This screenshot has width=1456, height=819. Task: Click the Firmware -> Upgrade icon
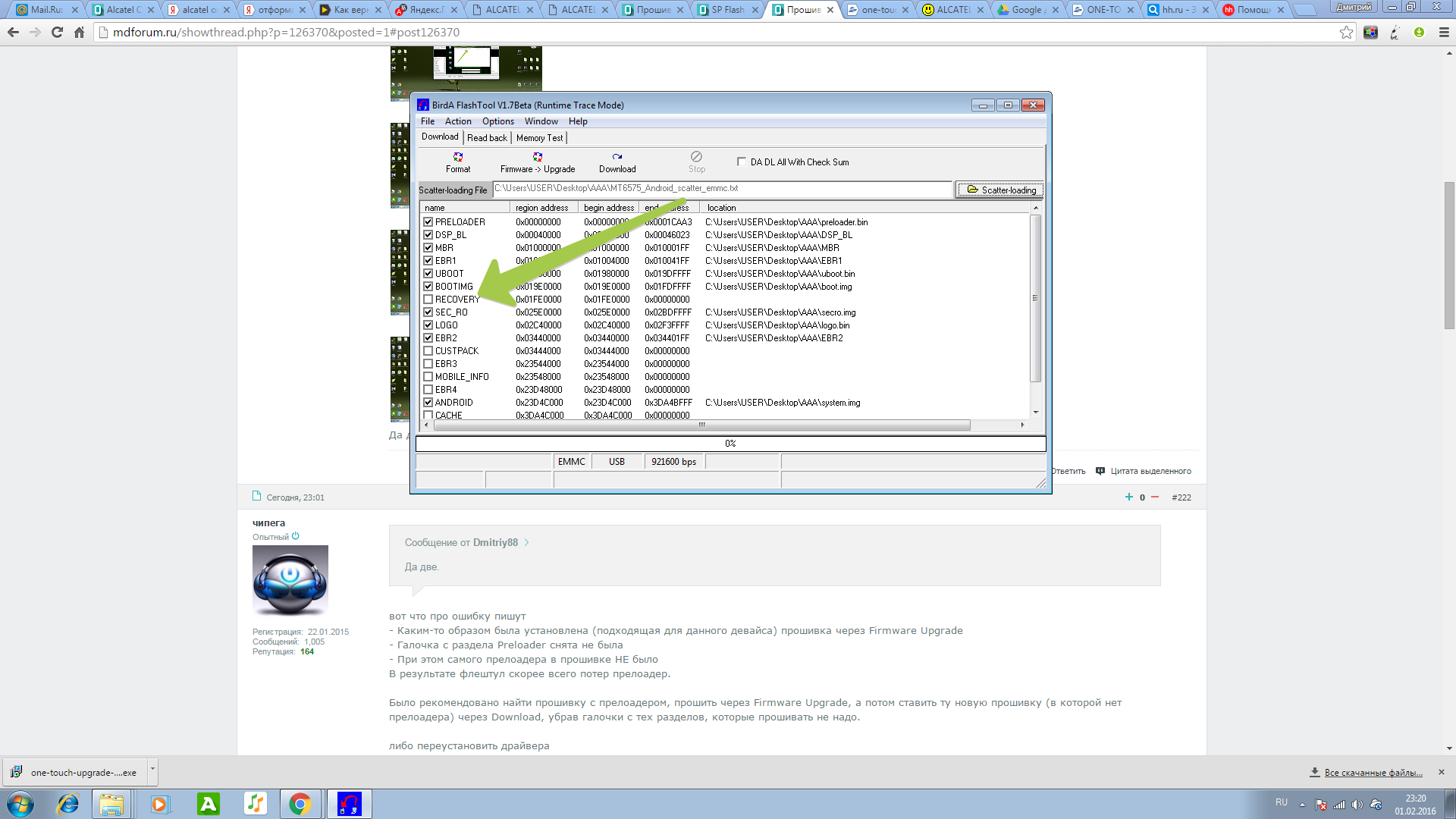click(x=538, y=157)
